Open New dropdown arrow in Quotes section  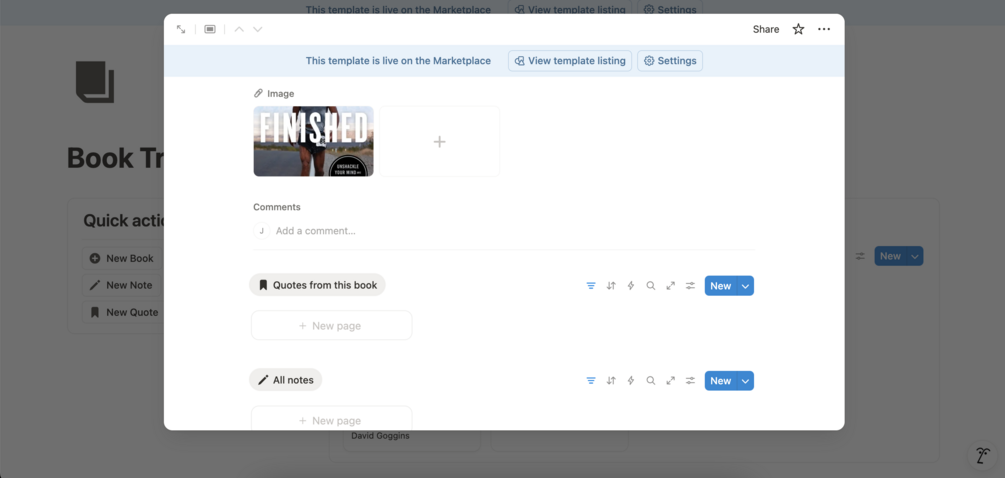(745, 286)
